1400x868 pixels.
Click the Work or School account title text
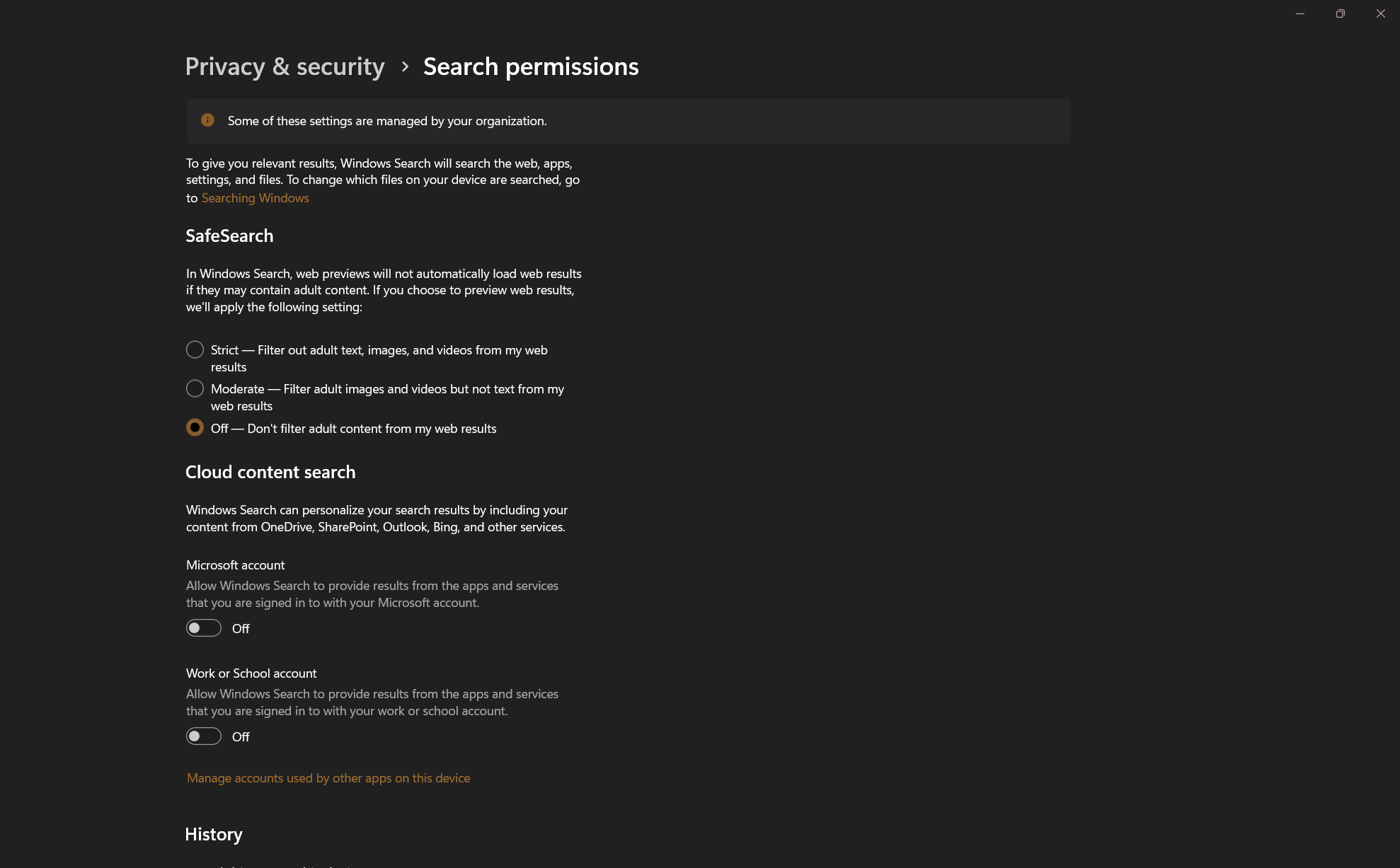[x=251, y=673]
